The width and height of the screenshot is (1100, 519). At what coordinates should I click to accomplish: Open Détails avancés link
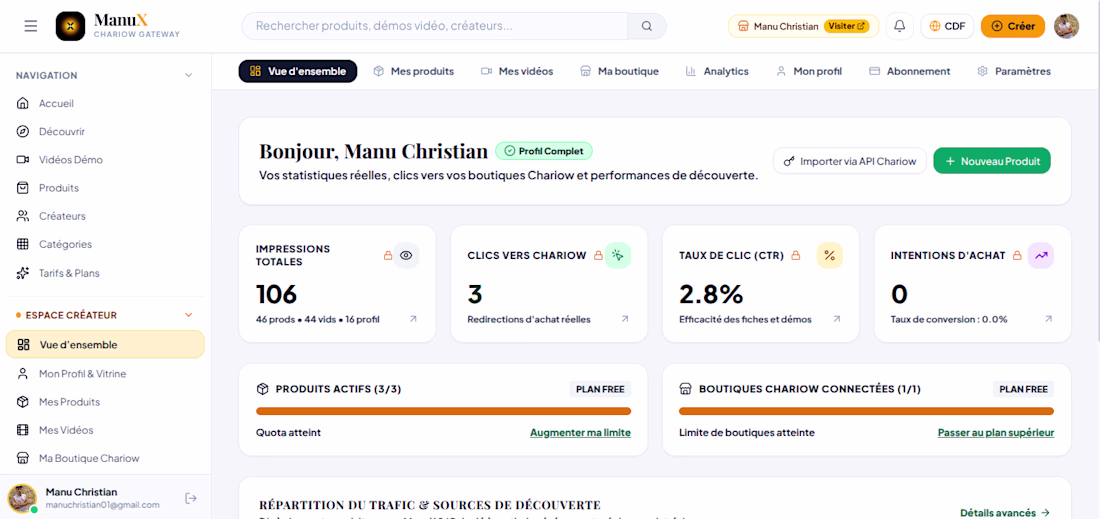[1005, 513]
